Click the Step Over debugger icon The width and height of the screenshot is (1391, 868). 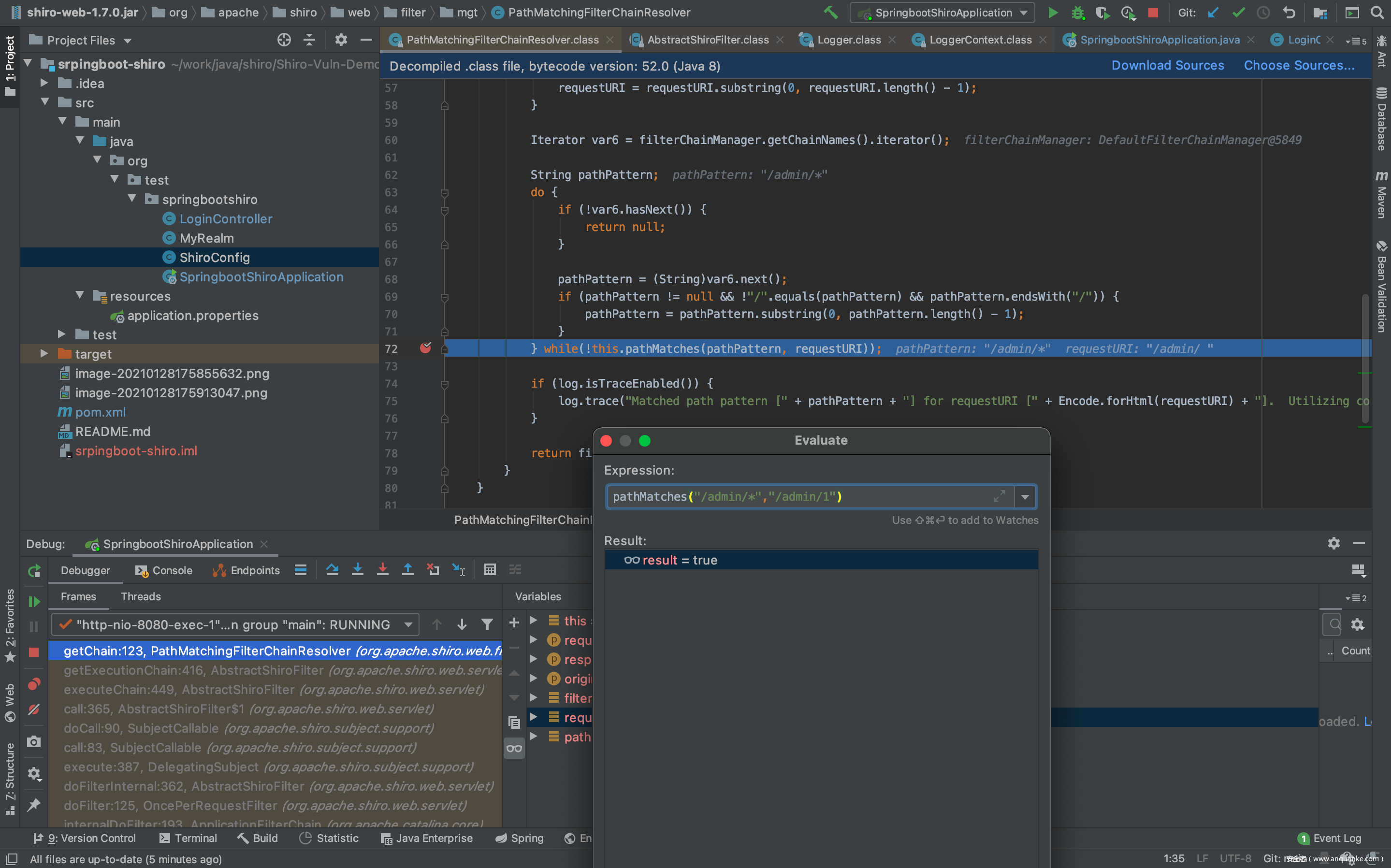(332, 569)
